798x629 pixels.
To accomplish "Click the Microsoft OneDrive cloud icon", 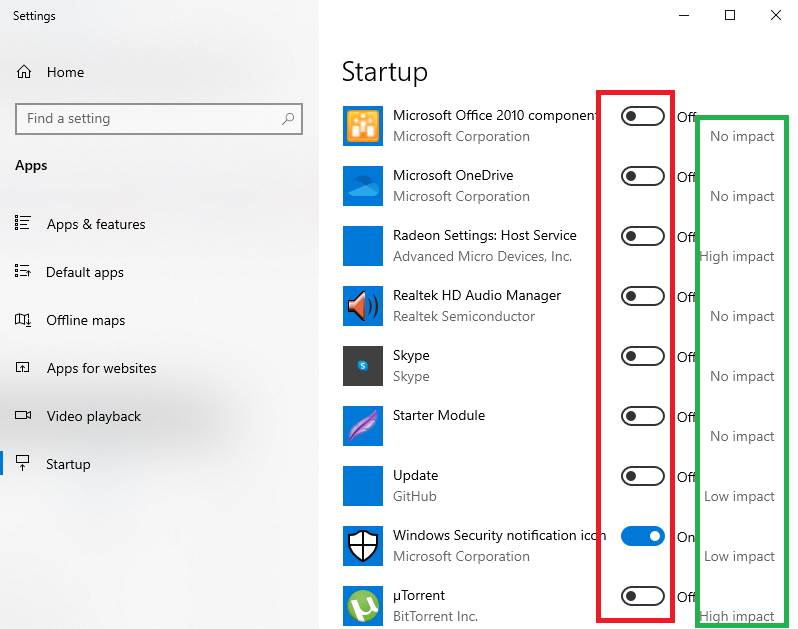I will [x=363, y=186].
